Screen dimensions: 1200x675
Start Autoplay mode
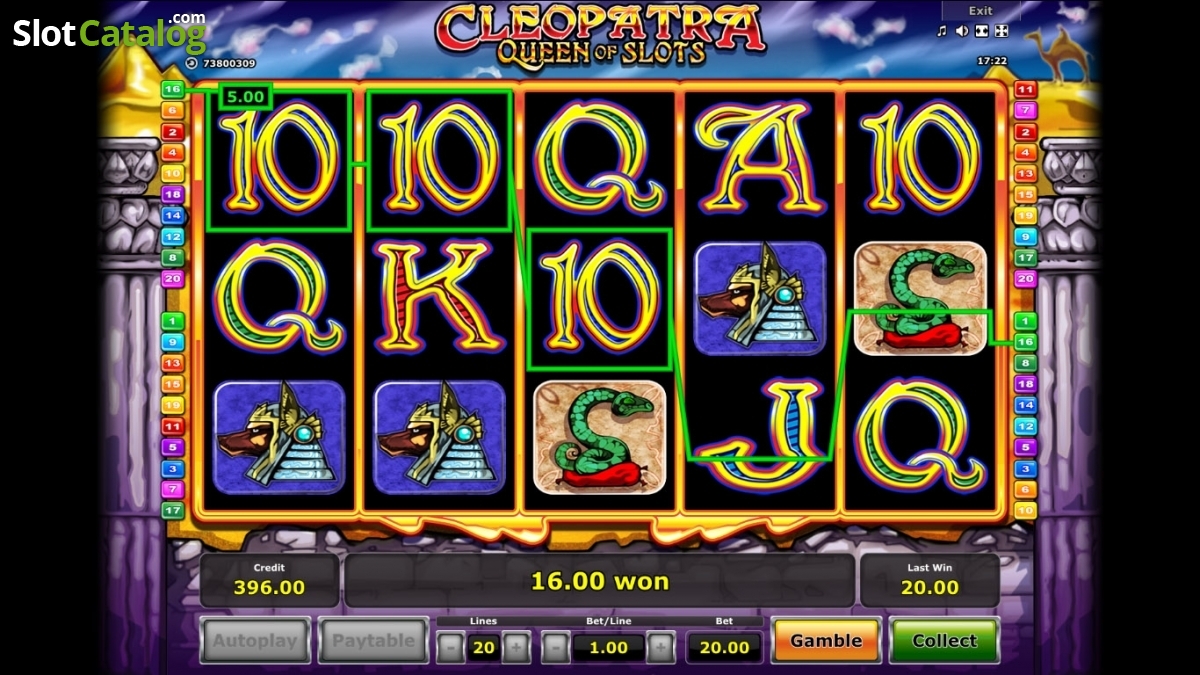tap(254, 640)
